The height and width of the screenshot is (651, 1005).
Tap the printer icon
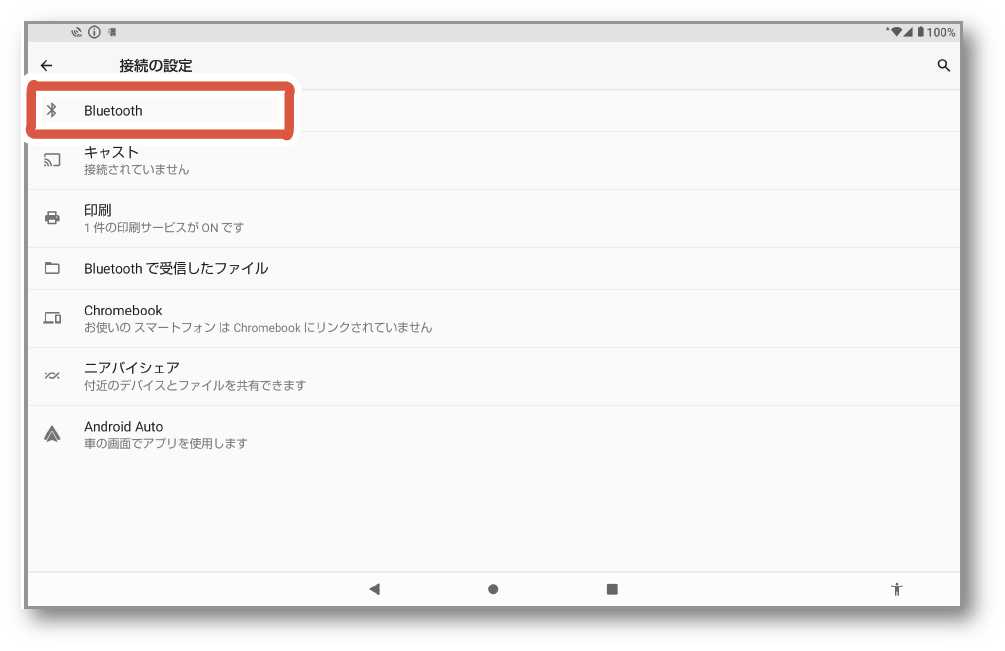coord(53,218)
